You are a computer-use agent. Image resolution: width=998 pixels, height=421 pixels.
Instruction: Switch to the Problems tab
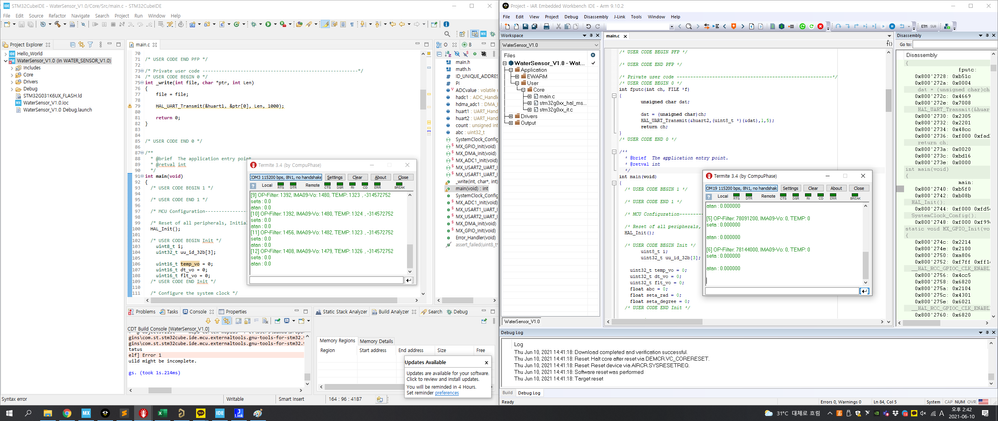point(142,311)
